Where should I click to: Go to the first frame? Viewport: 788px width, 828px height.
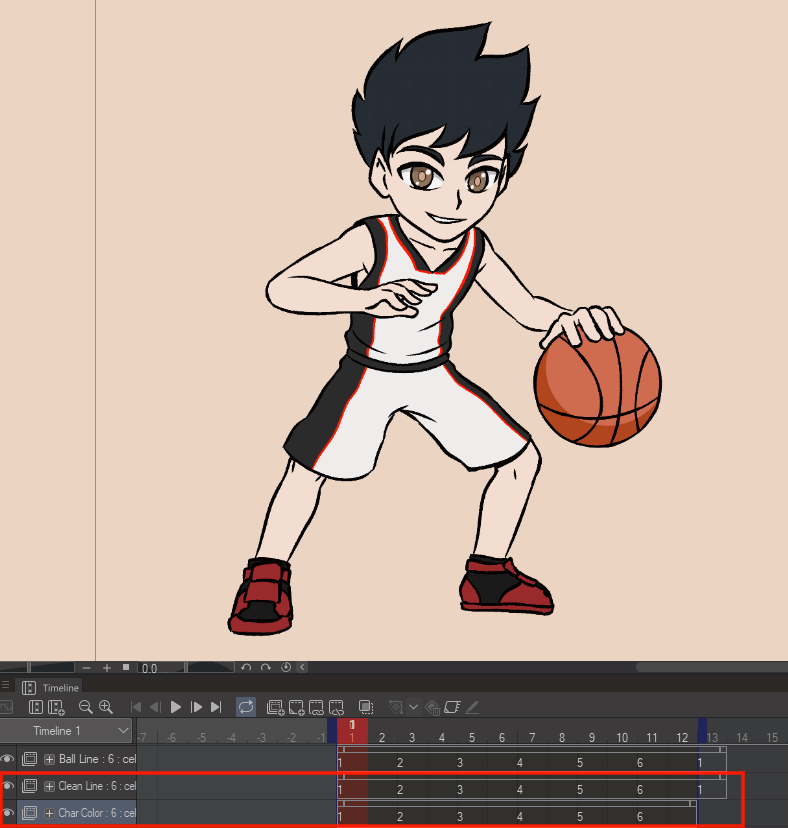[x=136, y=707]
